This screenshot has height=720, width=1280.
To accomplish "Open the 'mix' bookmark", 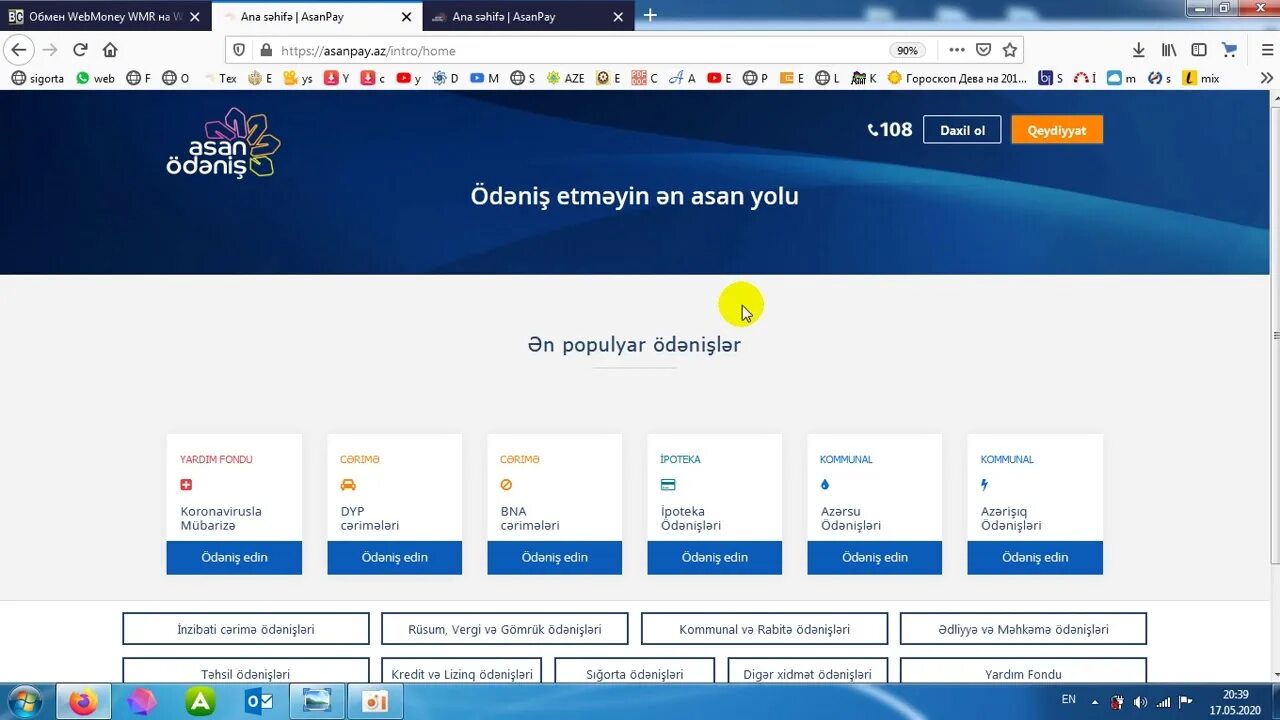I will pyautogui.click(x=1201, y=78).
